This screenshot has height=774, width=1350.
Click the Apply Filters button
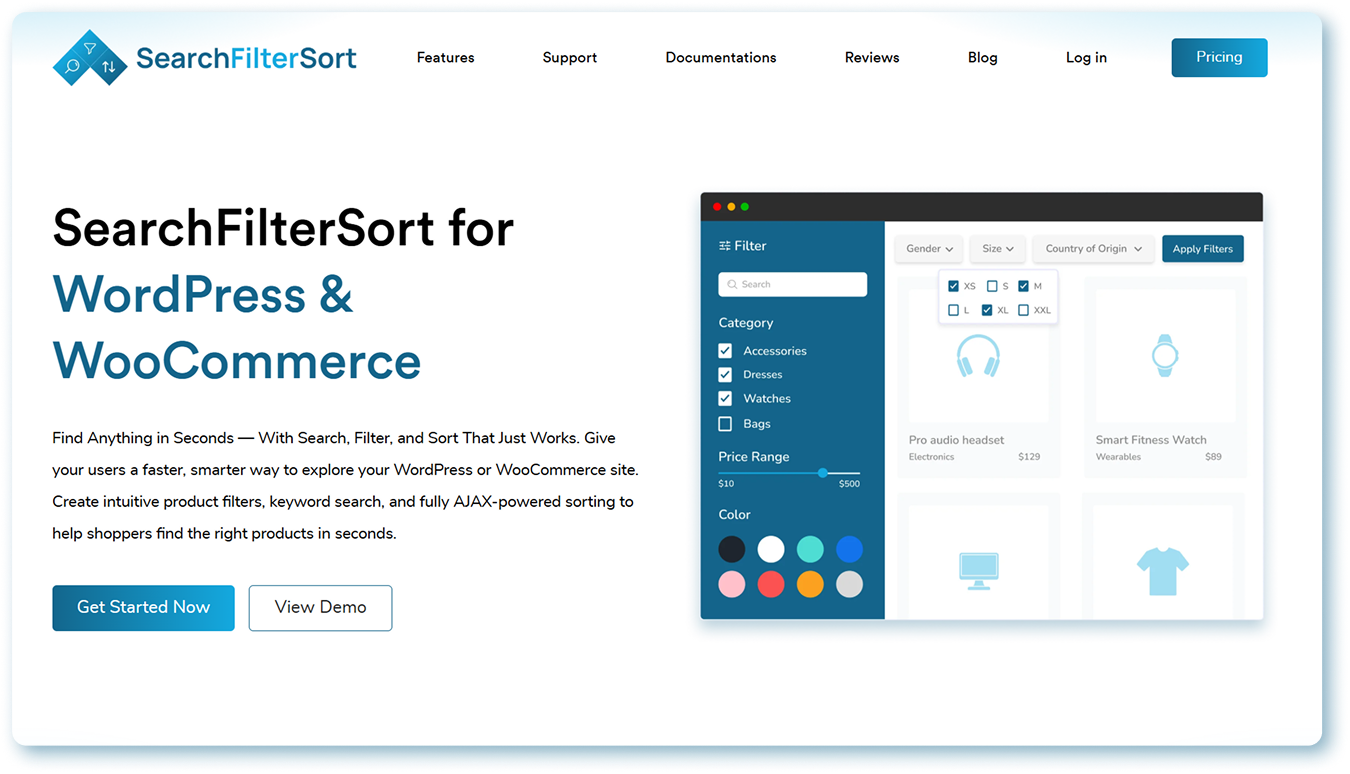point(1202,249)
